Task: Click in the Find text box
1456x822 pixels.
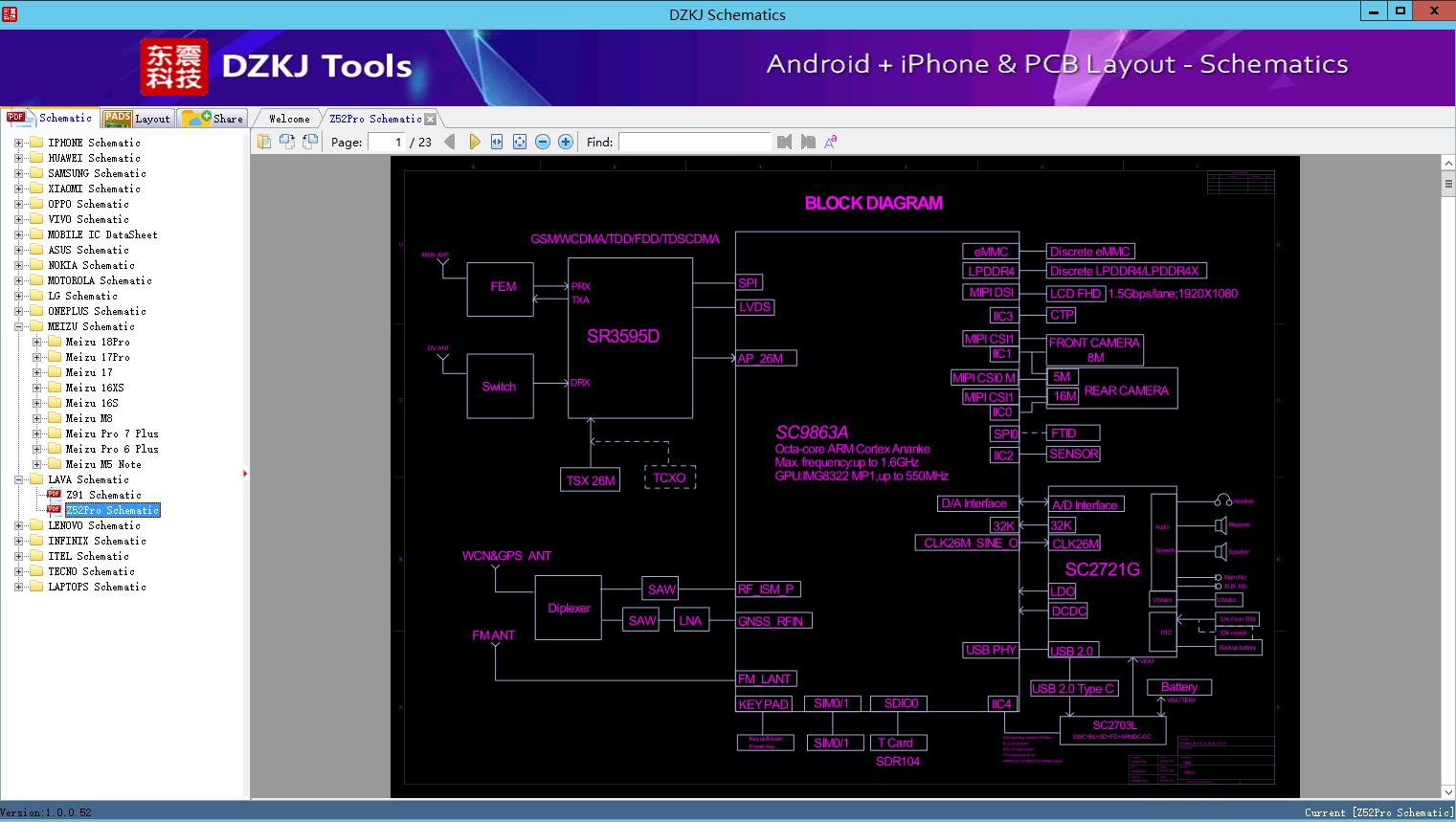Action: pos(694,142)
